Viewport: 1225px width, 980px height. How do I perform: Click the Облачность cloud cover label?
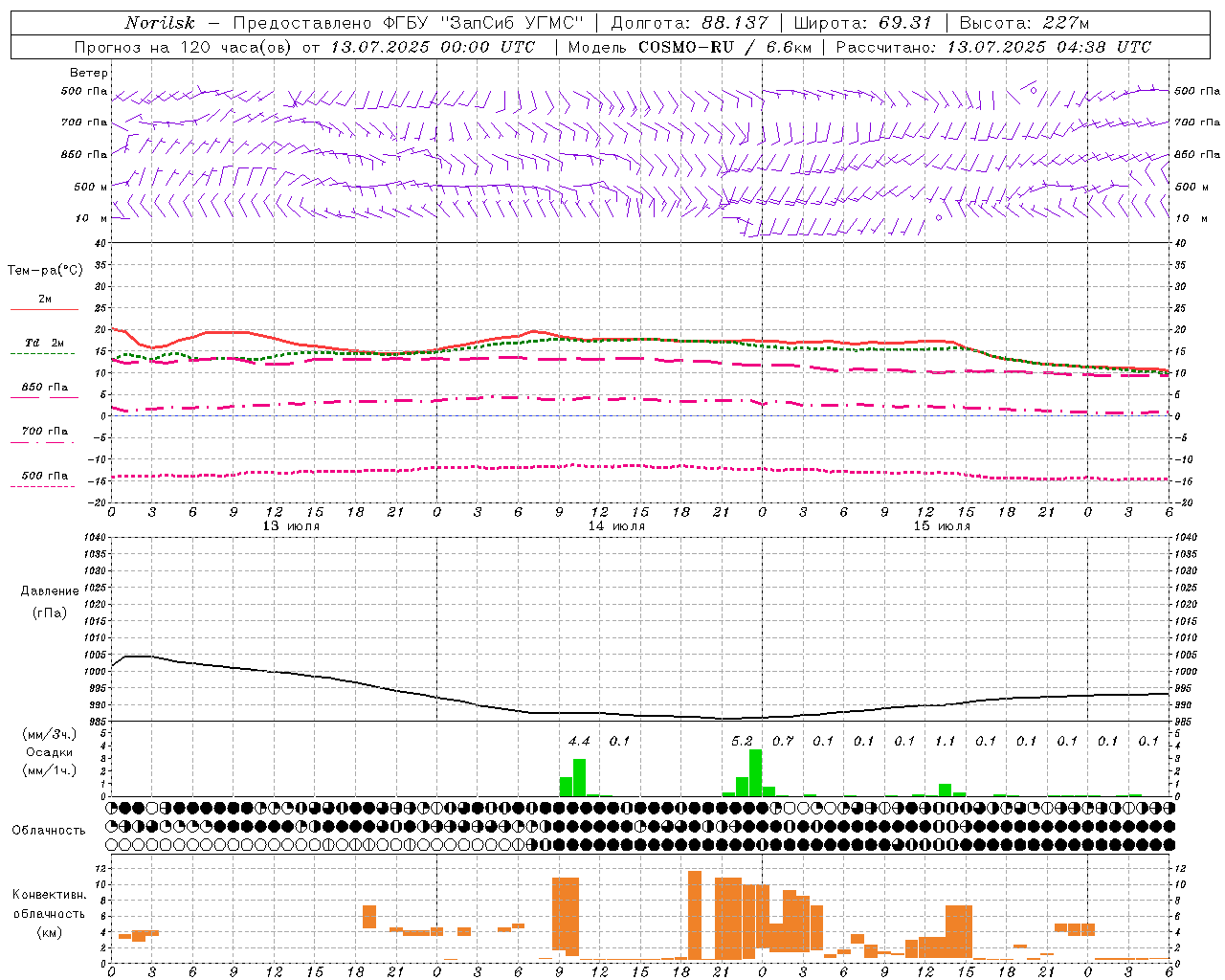(x=49, y=830)
